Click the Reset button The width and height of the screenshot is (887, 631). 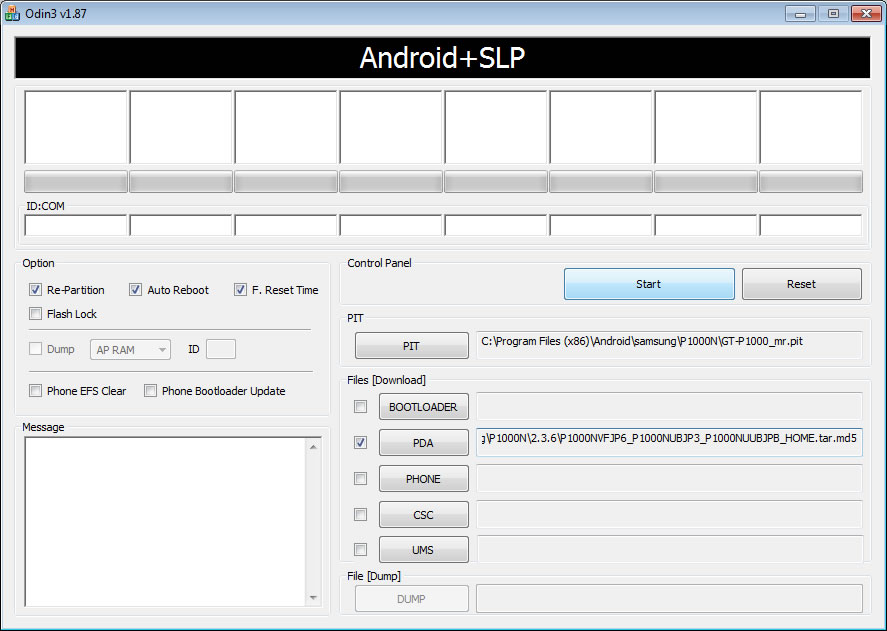(x=802, y=284)
